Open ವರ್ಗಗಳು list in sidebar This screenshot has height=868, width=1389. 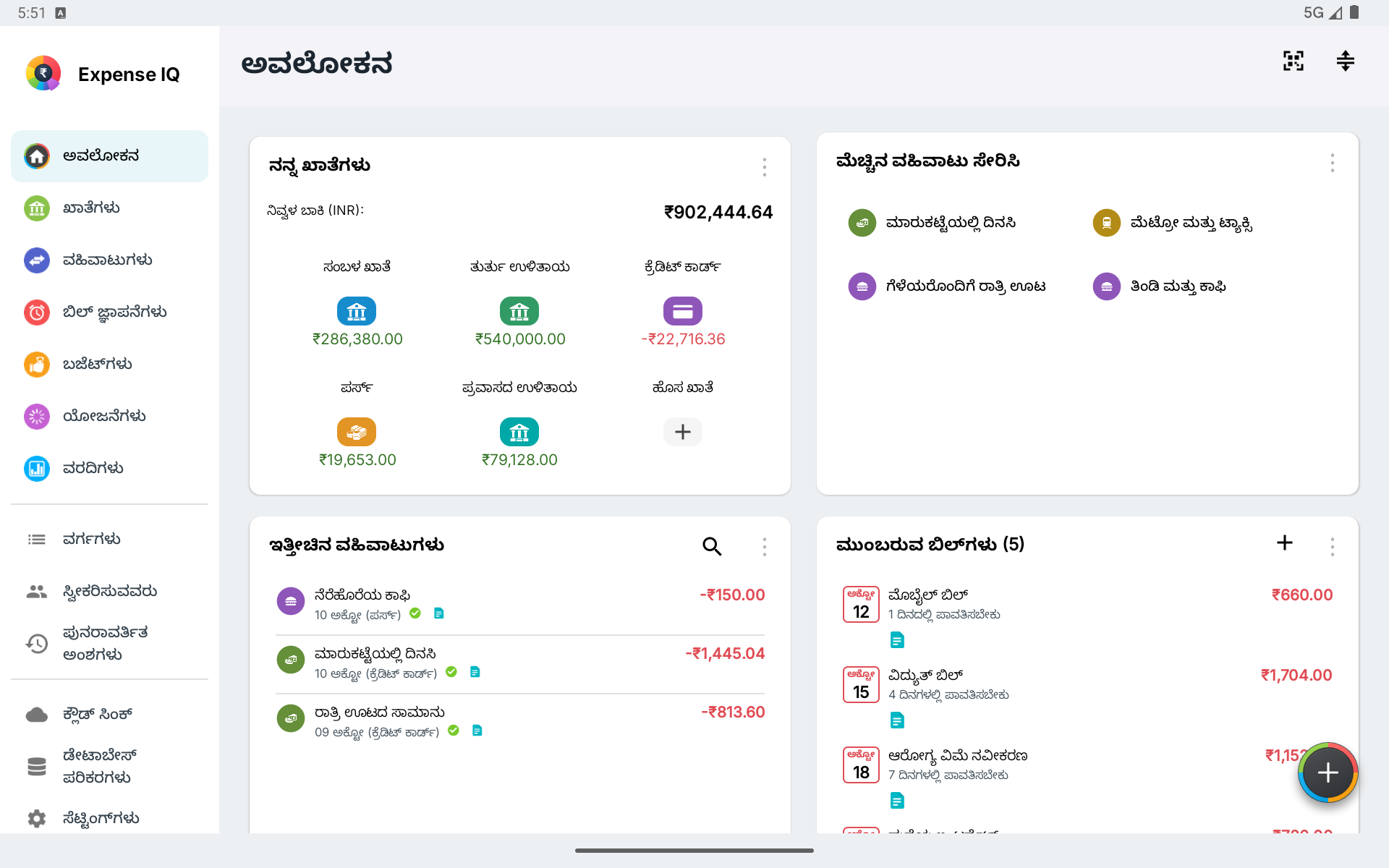point(109,540)
